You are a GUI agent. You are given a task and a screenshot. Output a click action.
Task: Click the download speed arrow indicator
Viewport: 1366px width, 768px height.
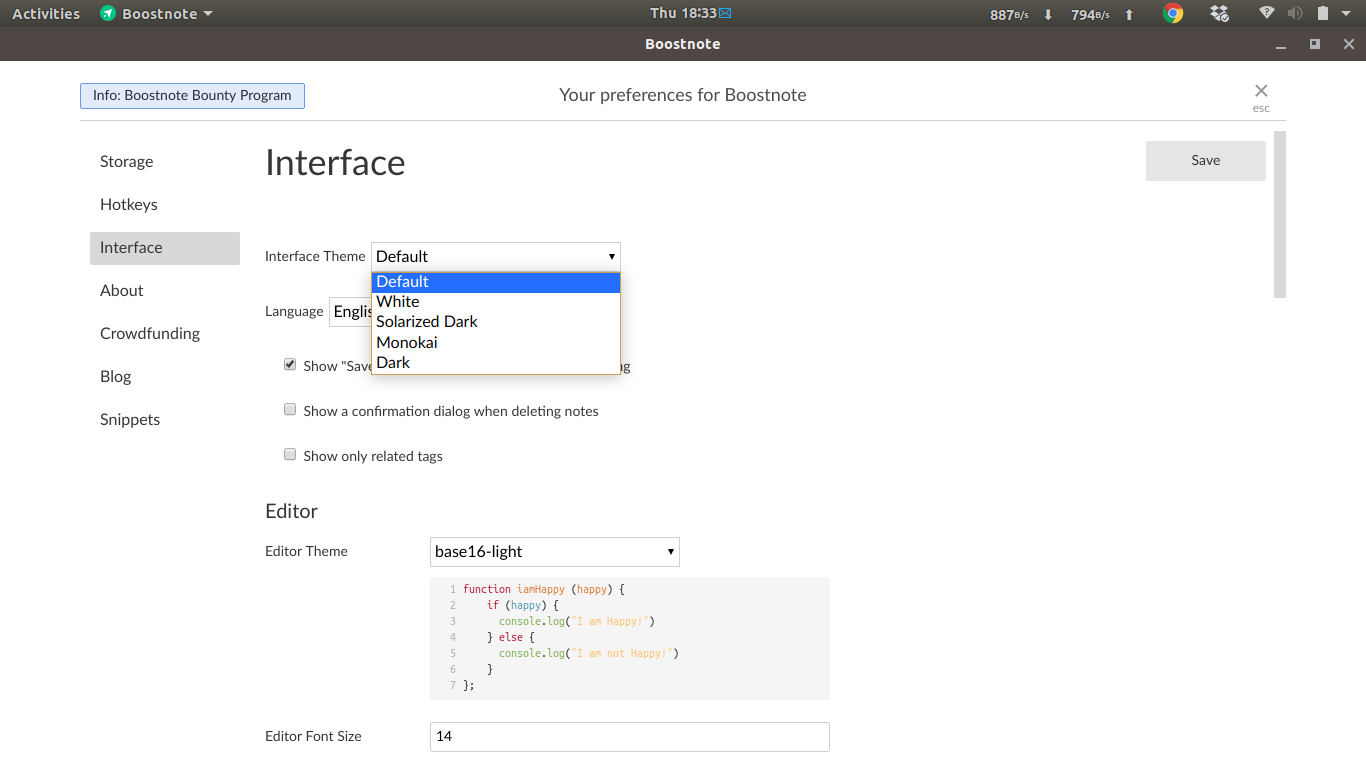tap(1048, 14)
